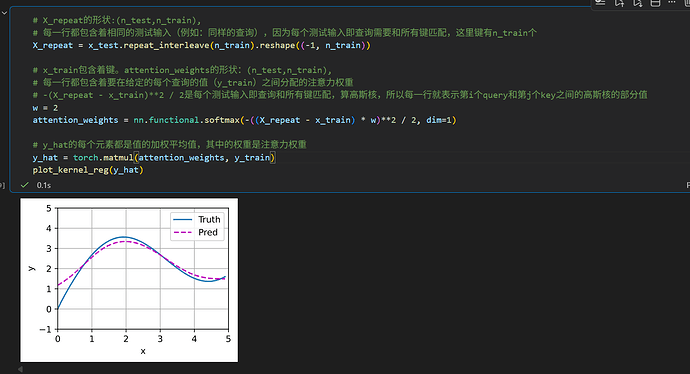Screen dimensions: 690x374
Task: Click the green success checkmark status icon
Action: point(25,185)
